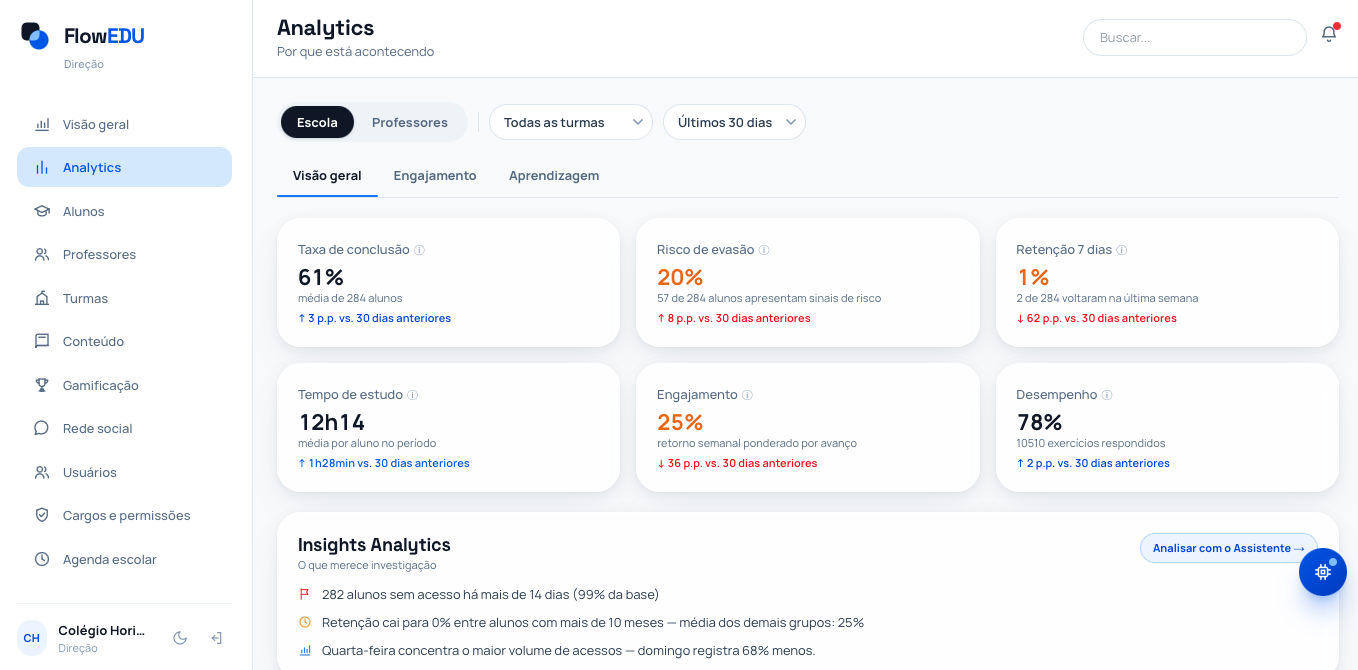
Task: Click '10510 exercícios respondidos' text
Action: coord(1091,443)
